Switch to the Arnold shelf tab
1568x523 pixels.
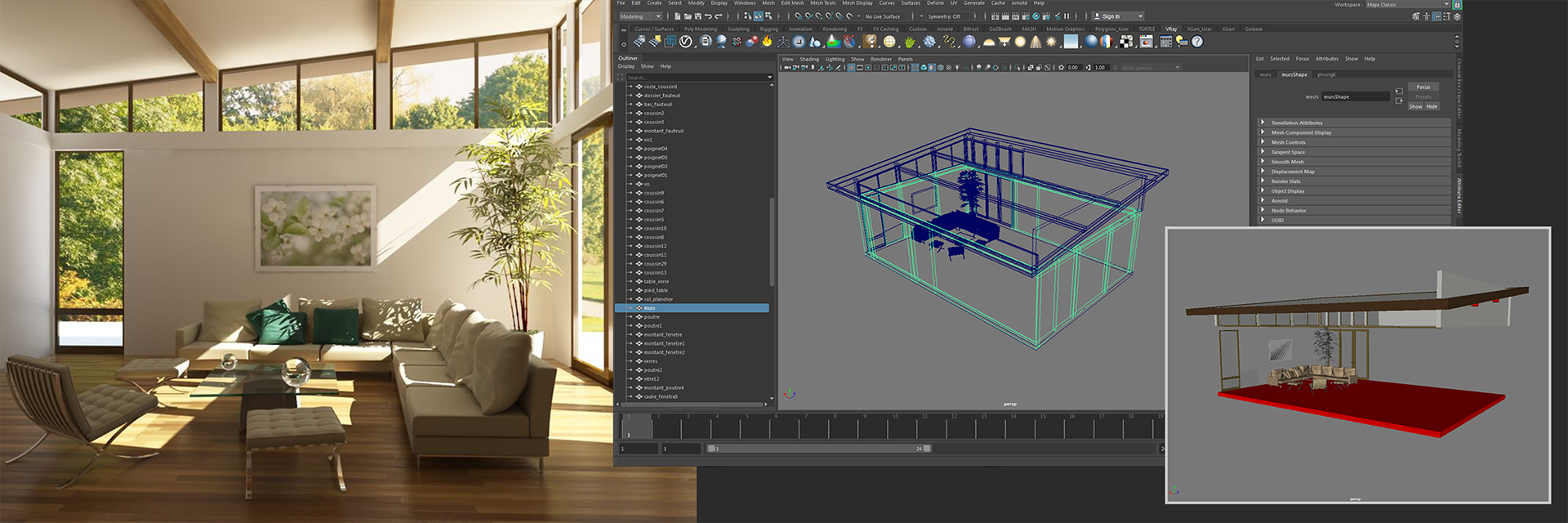(x=945, y=29)
